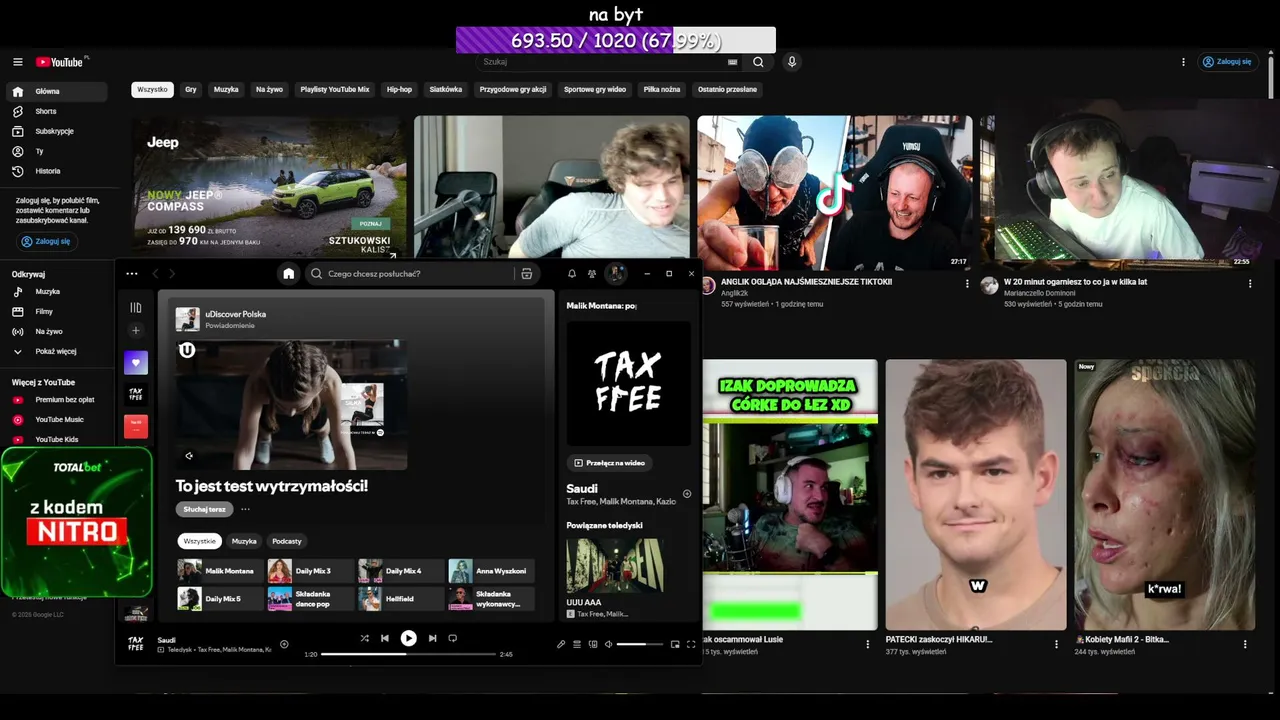Add Saudi to Liked Songs in player bar

(284, 644)
